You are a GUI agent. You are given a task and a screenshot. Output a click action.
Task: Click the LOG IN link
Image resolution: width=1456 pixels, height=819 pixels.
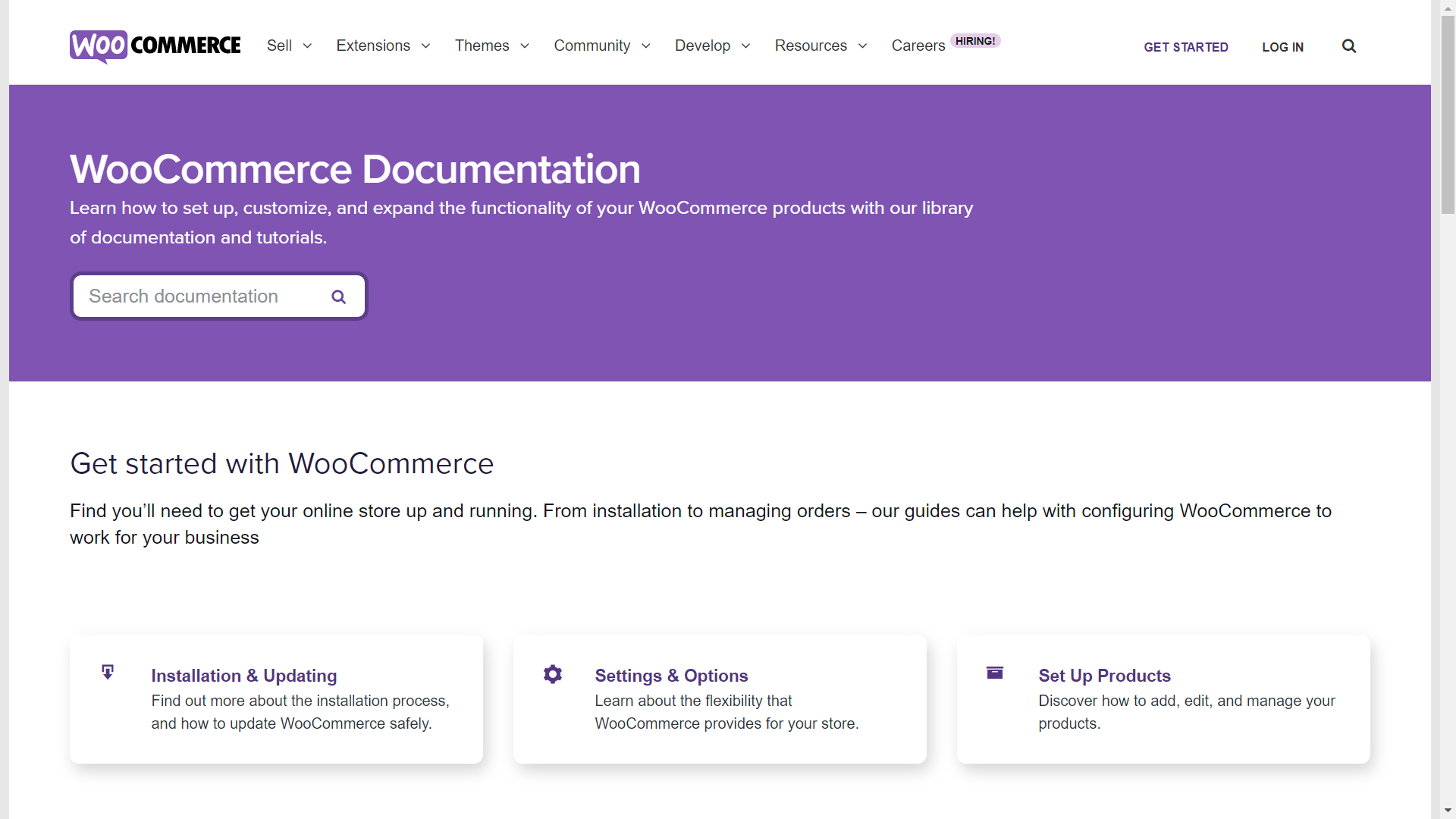coord(1283,47)
